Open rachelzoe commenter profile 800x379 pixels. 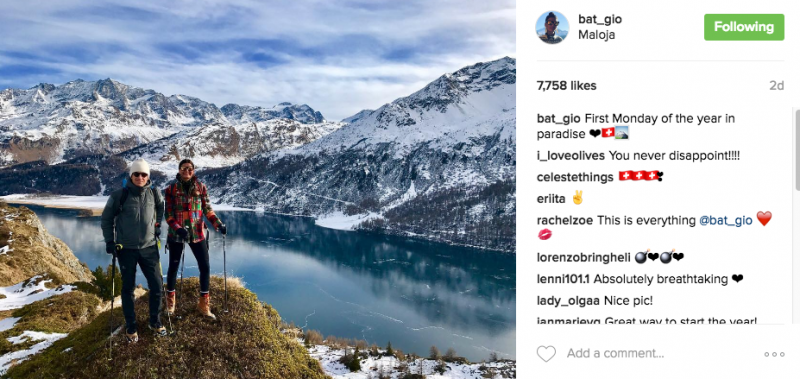565,220
